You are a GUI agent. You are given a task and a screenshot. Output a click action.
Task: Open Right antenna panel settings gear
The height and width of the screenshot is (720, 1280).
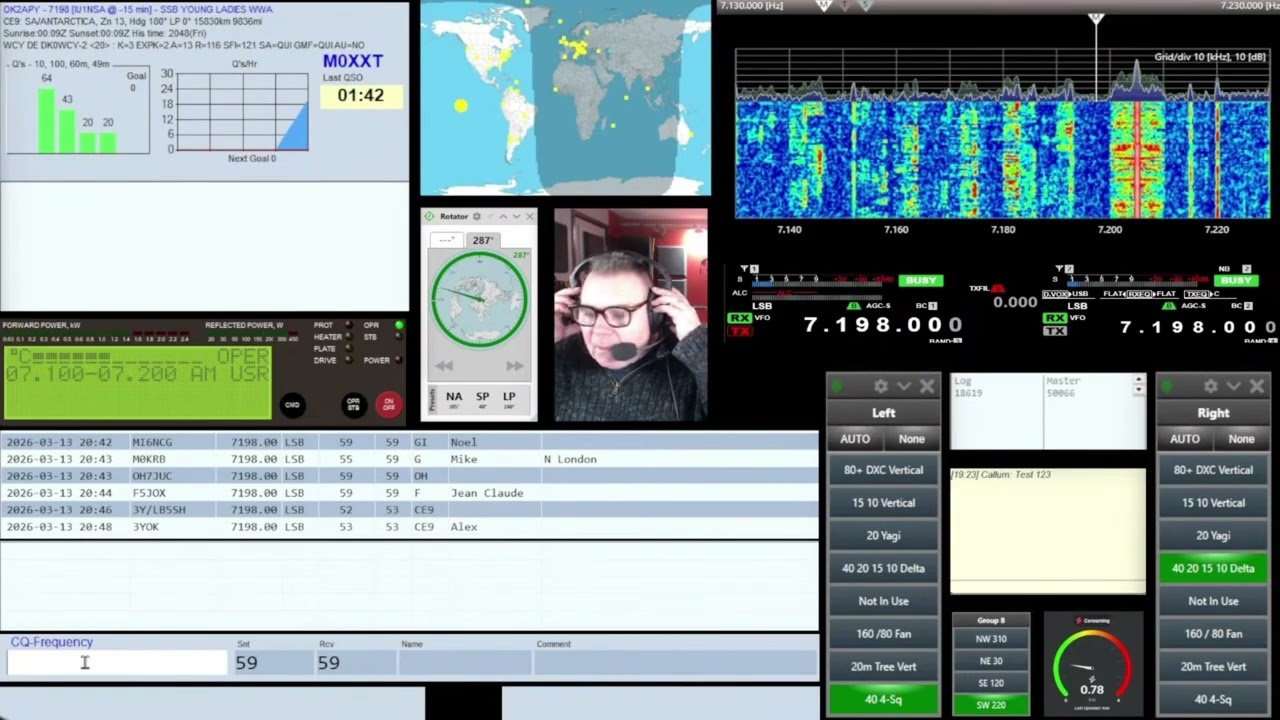click(1211, 386)
